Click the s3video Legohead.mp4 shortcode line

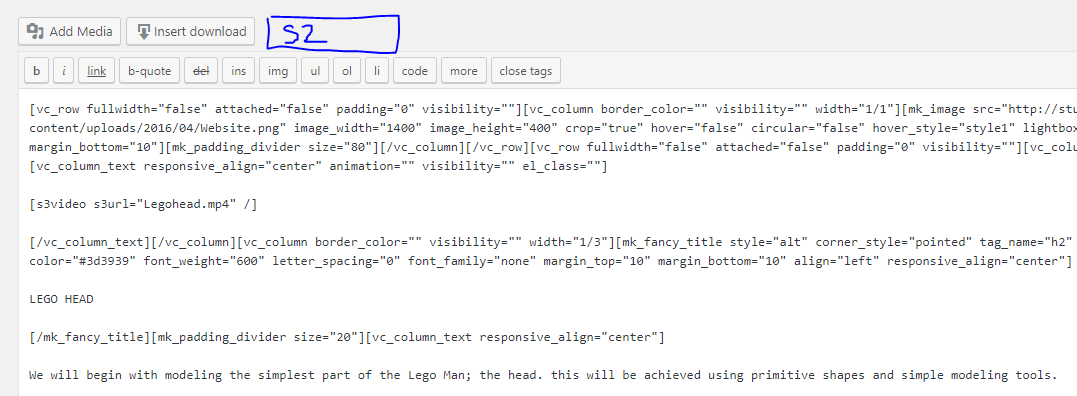point(143,205)
